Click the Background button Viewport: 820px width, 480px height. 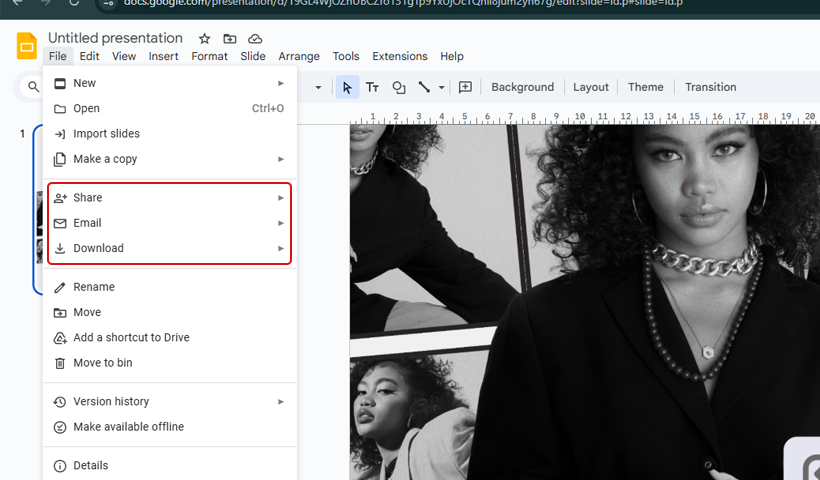click(x=522, y=87)
